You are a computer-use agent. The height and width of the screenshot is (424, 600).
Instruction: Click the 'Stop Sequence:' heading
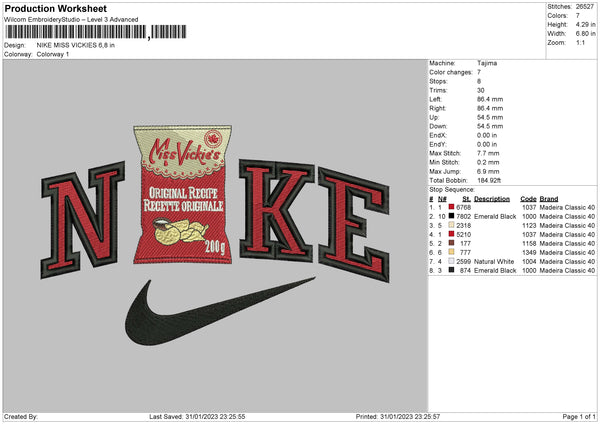452,190
